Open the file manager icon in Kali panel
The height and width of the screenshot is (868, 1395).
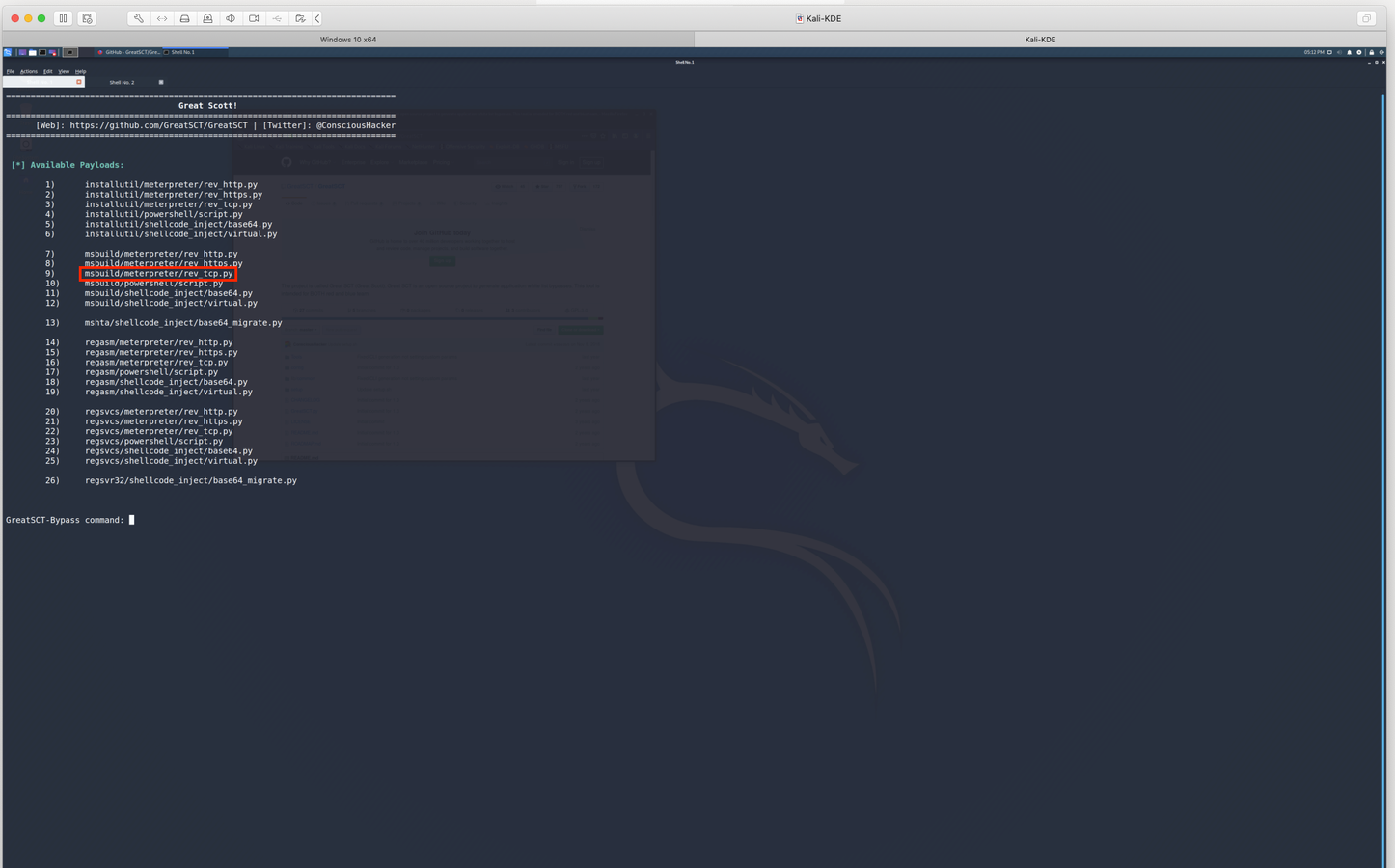tap(33, 52)
